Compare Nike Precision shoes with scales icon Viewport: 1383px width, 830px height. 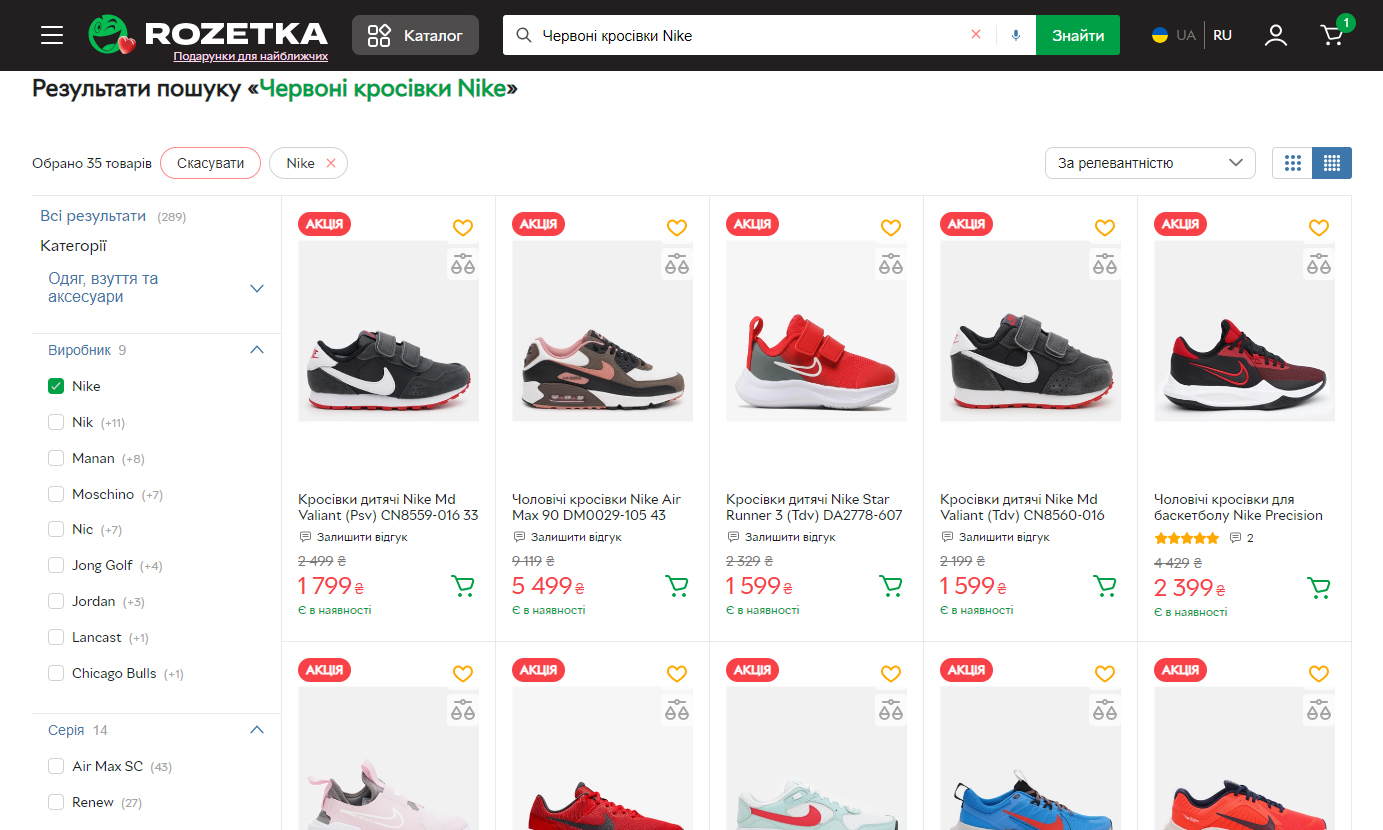click(1318, 264)
